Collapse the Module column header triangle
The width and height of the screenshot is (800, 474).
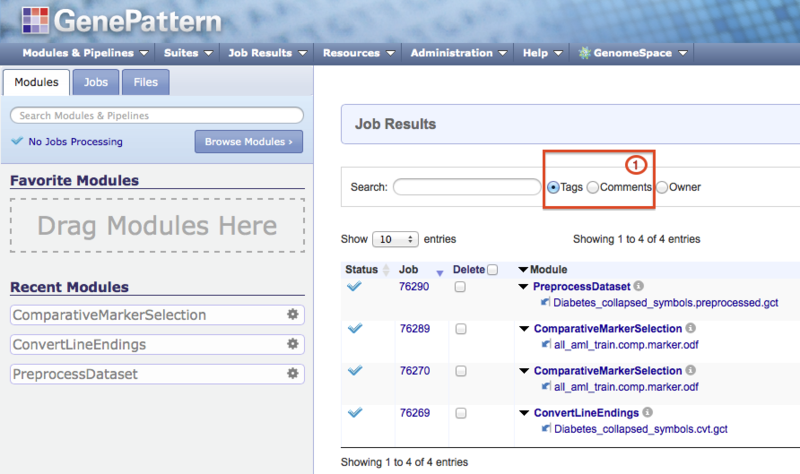pyautogui.click(x=523, y=269)
